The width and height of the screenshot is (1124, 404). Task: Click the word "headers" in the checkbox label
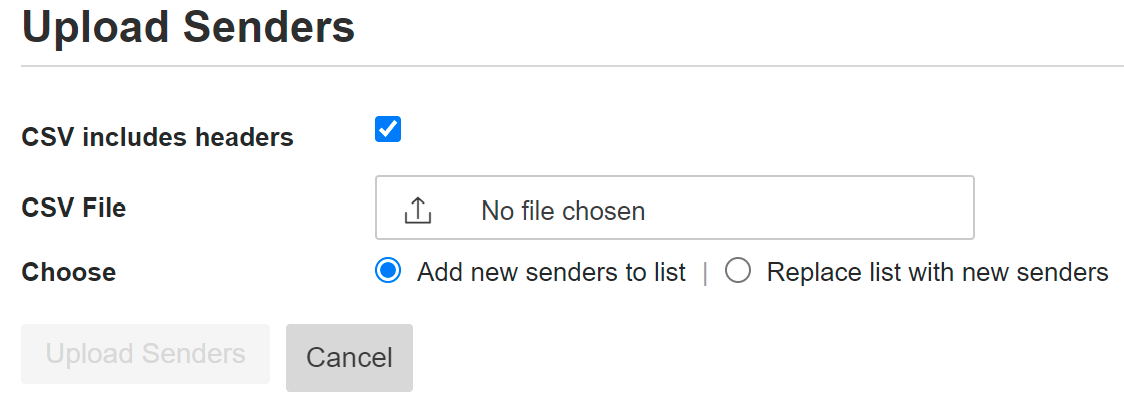pos(247,137)
